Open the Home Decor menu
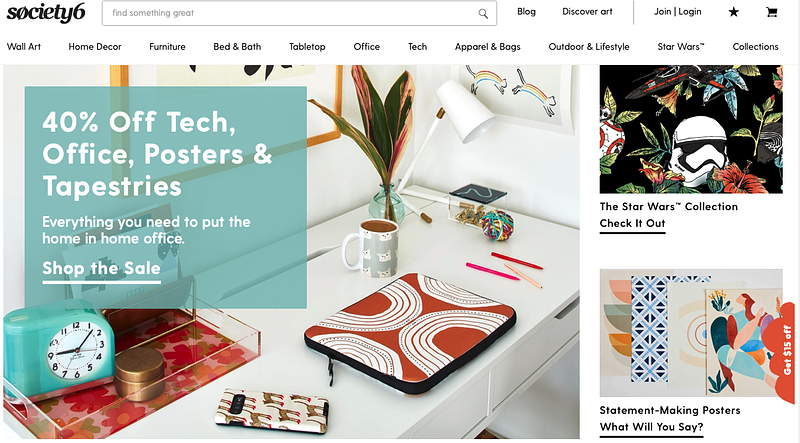This screenshot has height=443, width=800. pyautogui.click(x=95, y=46)
